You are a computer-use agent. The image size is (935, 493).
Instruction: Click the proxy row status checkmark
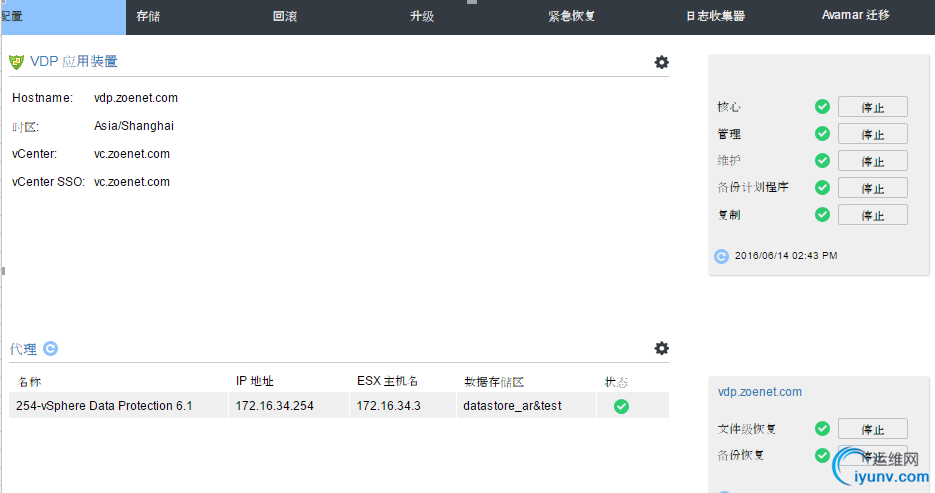click(621, 407)
